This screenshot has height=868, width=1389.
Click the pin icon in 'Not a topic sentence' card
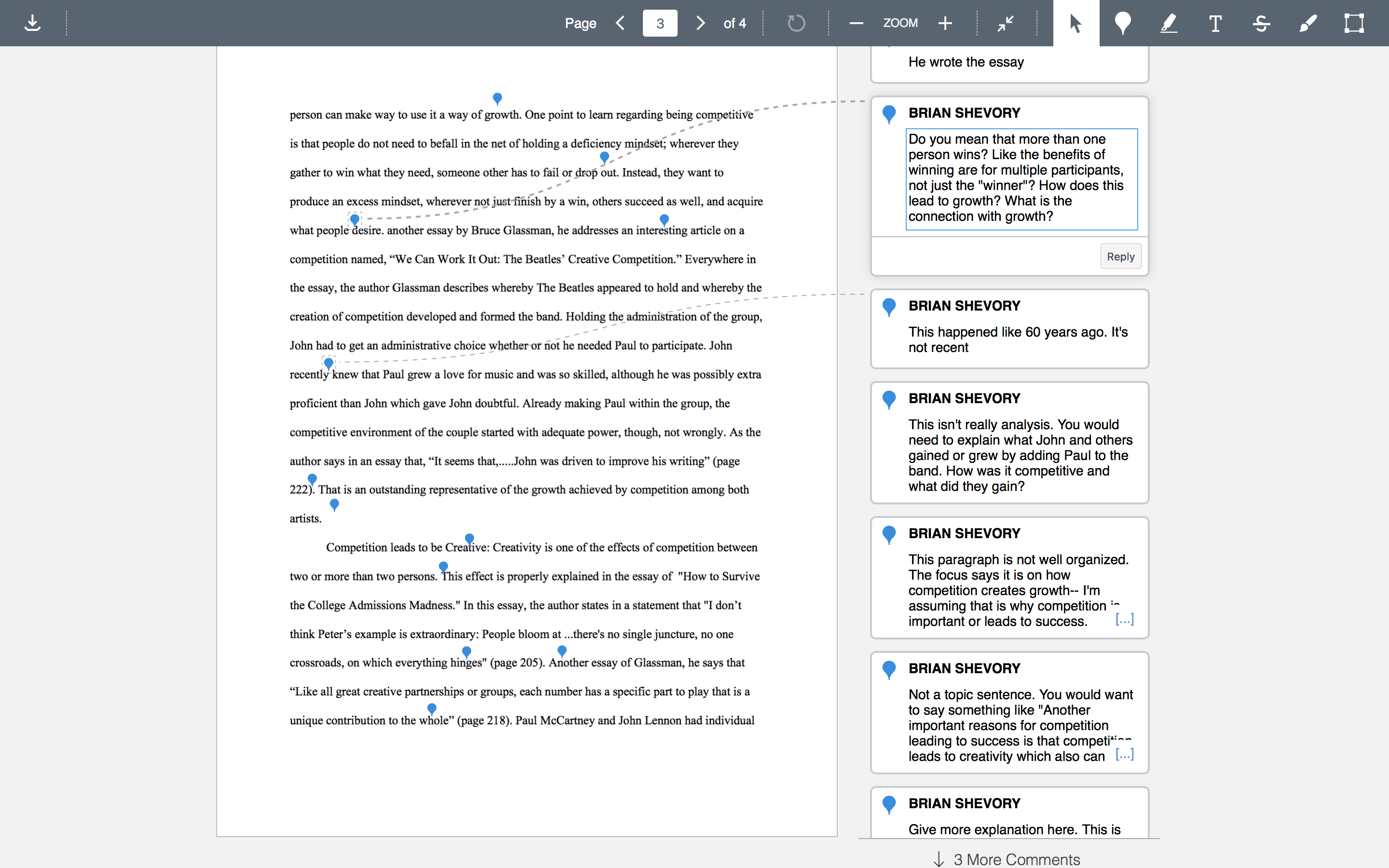point(889,669)
